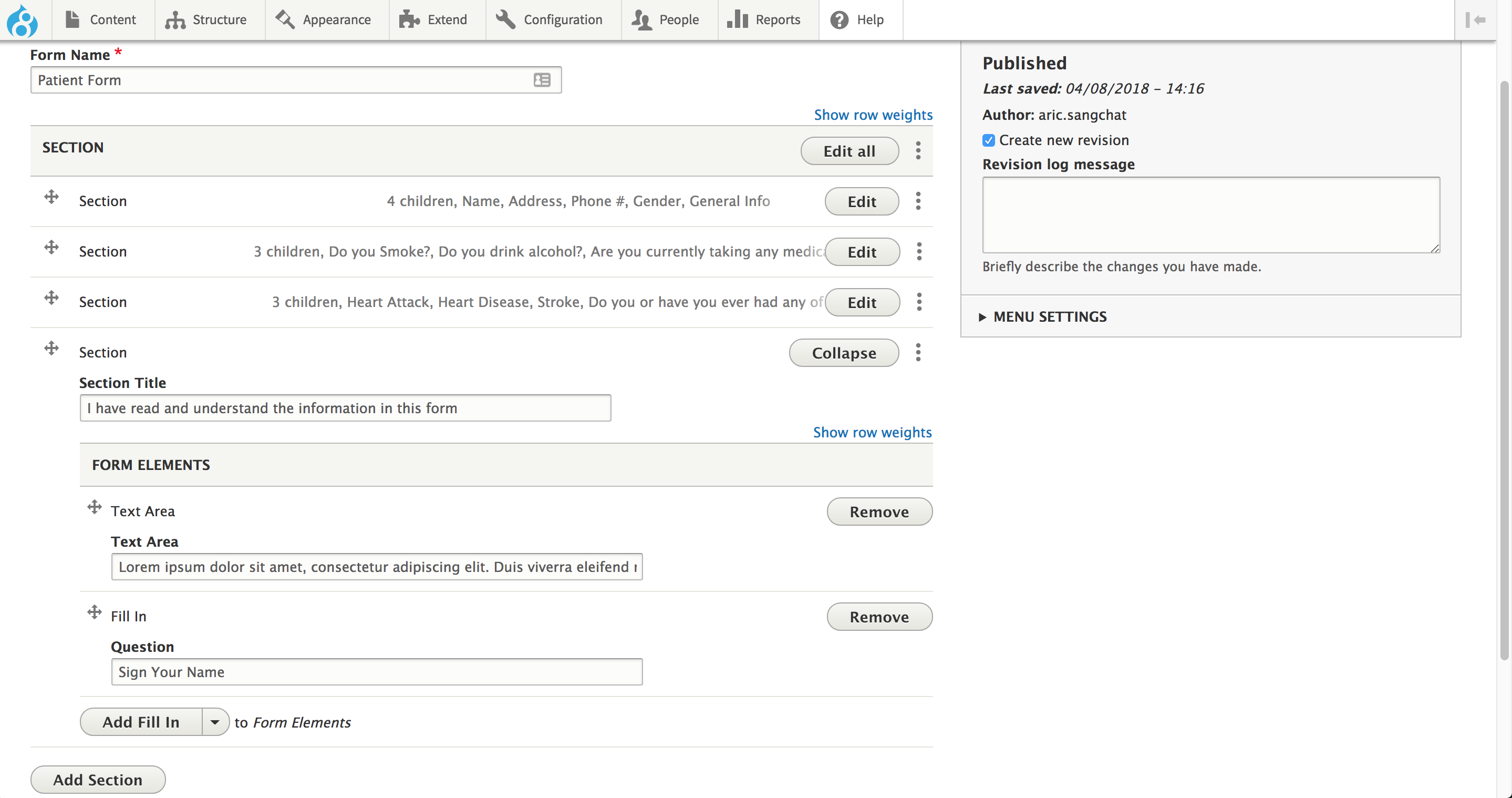Click autofill icon inside the Form Name field

pyautogui.click(x=542, y=80)
